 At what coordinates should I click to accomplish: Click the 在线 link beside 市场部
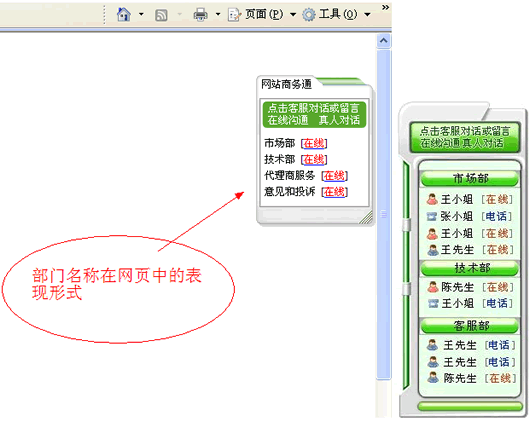(314, 143)
